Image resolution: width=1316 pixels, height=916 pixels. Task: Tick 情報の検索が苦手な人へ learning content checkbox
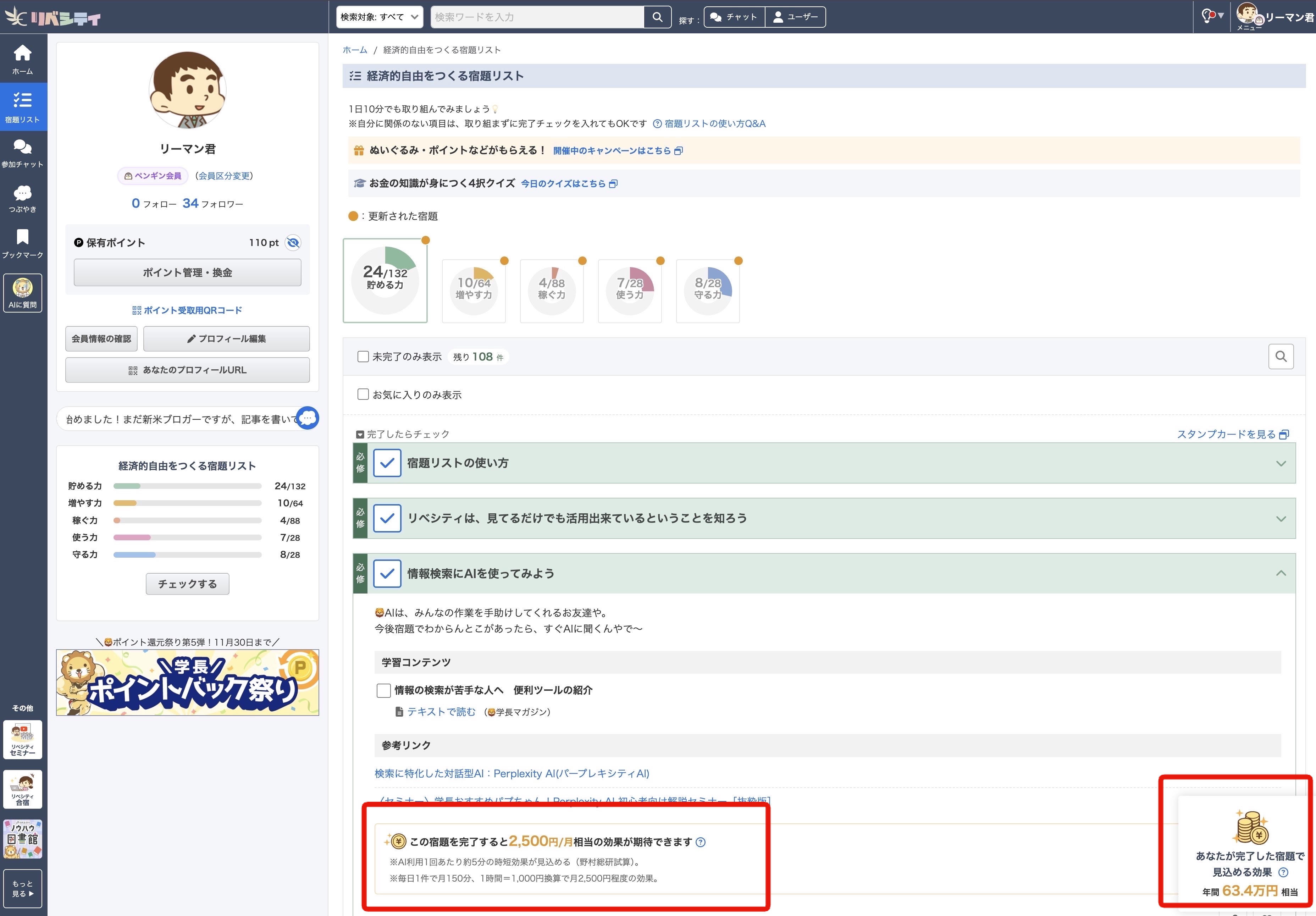pos(383,690)
